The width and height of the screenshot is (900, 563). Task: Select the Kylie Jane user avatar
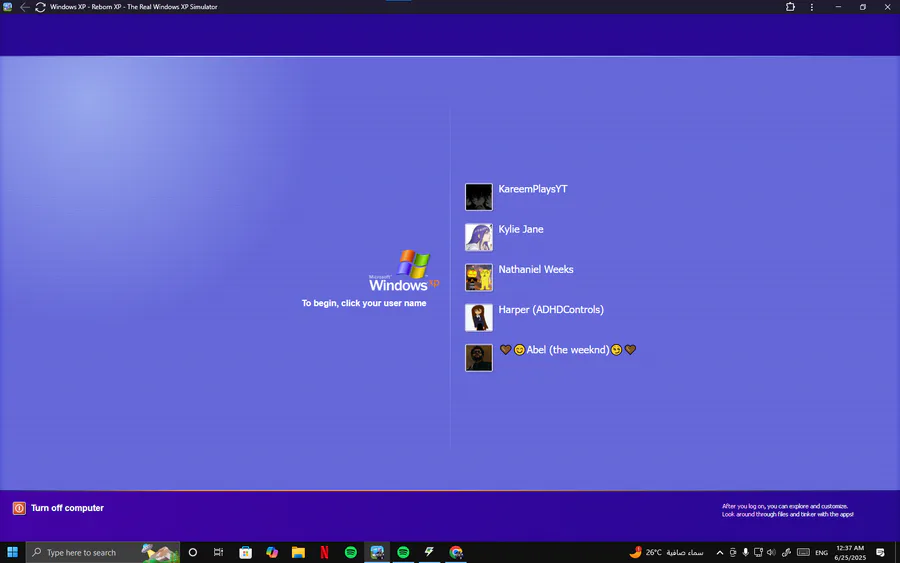click(x=479, y=237)
